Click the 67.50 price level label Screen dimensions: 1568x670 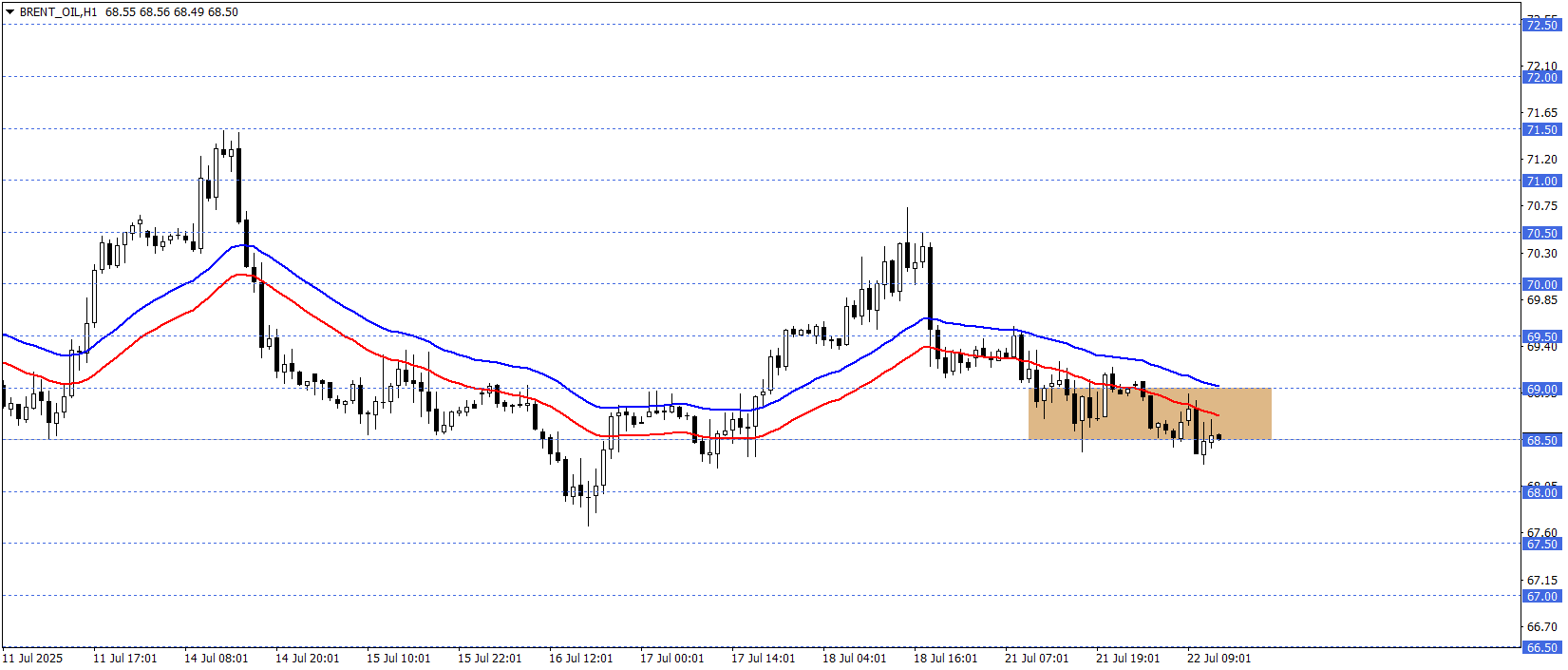(x=1541, y=545)
